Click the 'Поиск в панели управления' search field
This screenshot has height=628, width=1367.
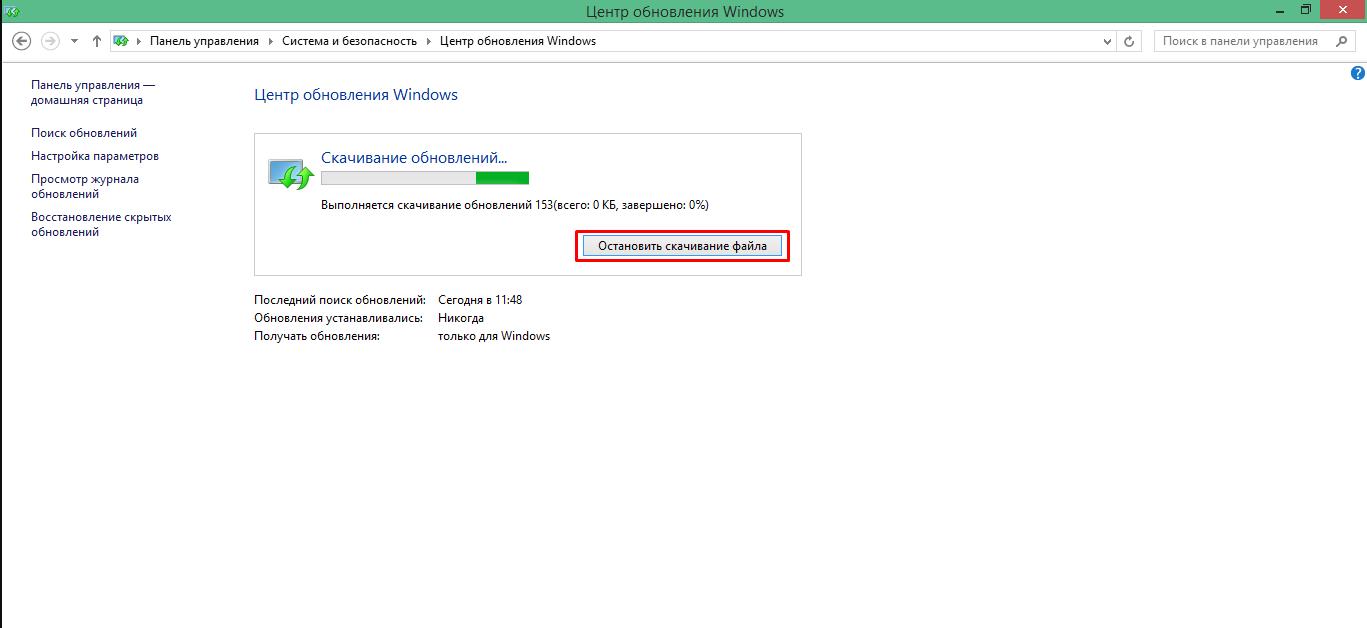tap(1240, 41)
